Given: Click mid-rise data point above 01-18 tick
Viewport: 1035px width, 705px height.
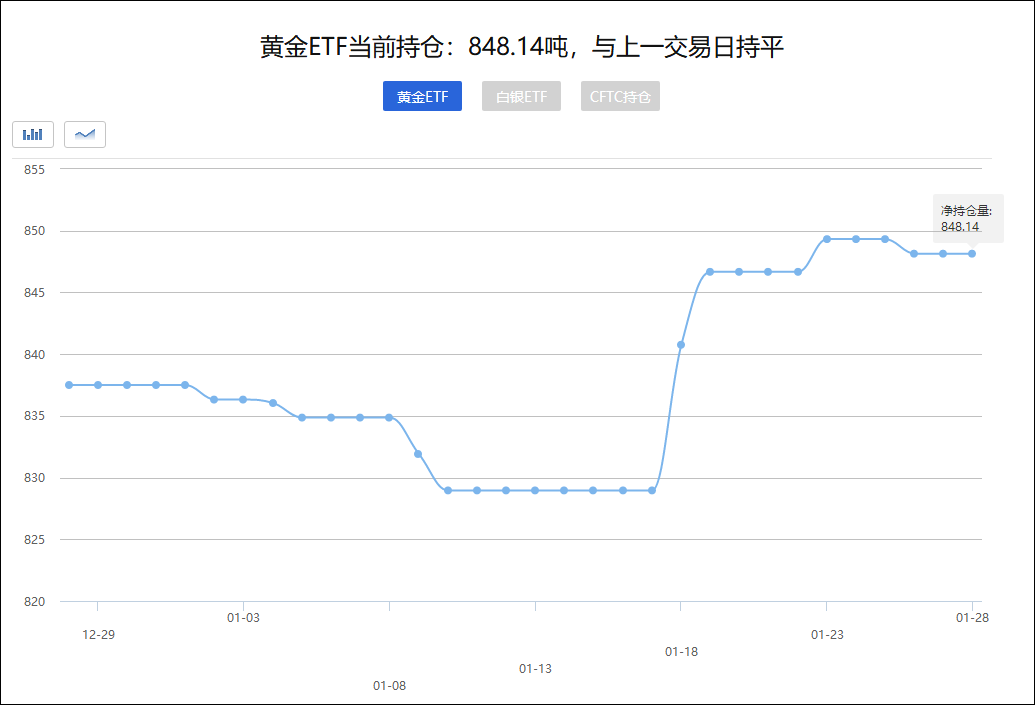Looking at the screenshot, I should [681, 345].
